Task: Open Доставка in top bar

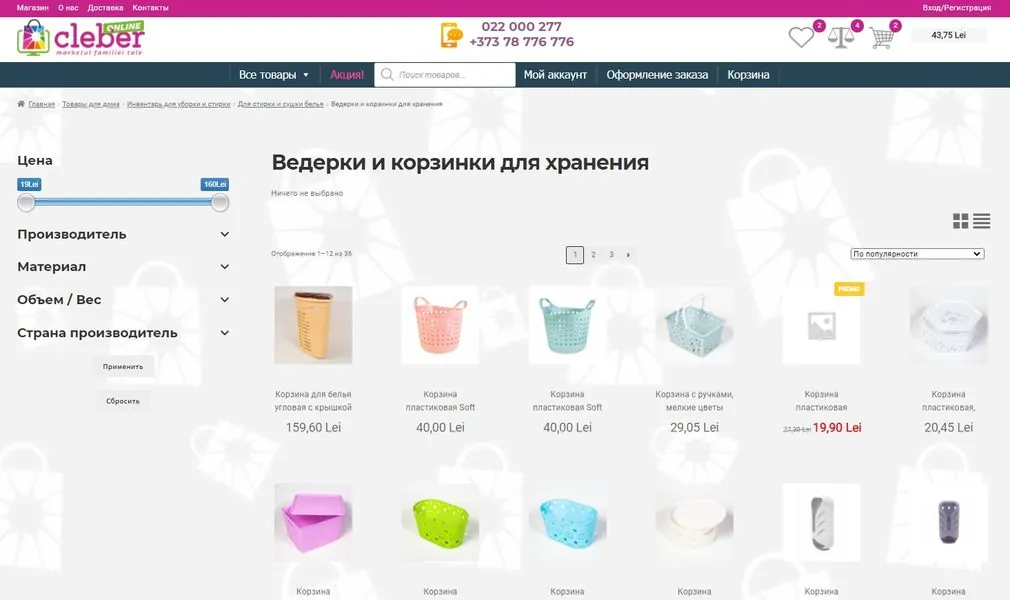Action: [x=105, y=8]
